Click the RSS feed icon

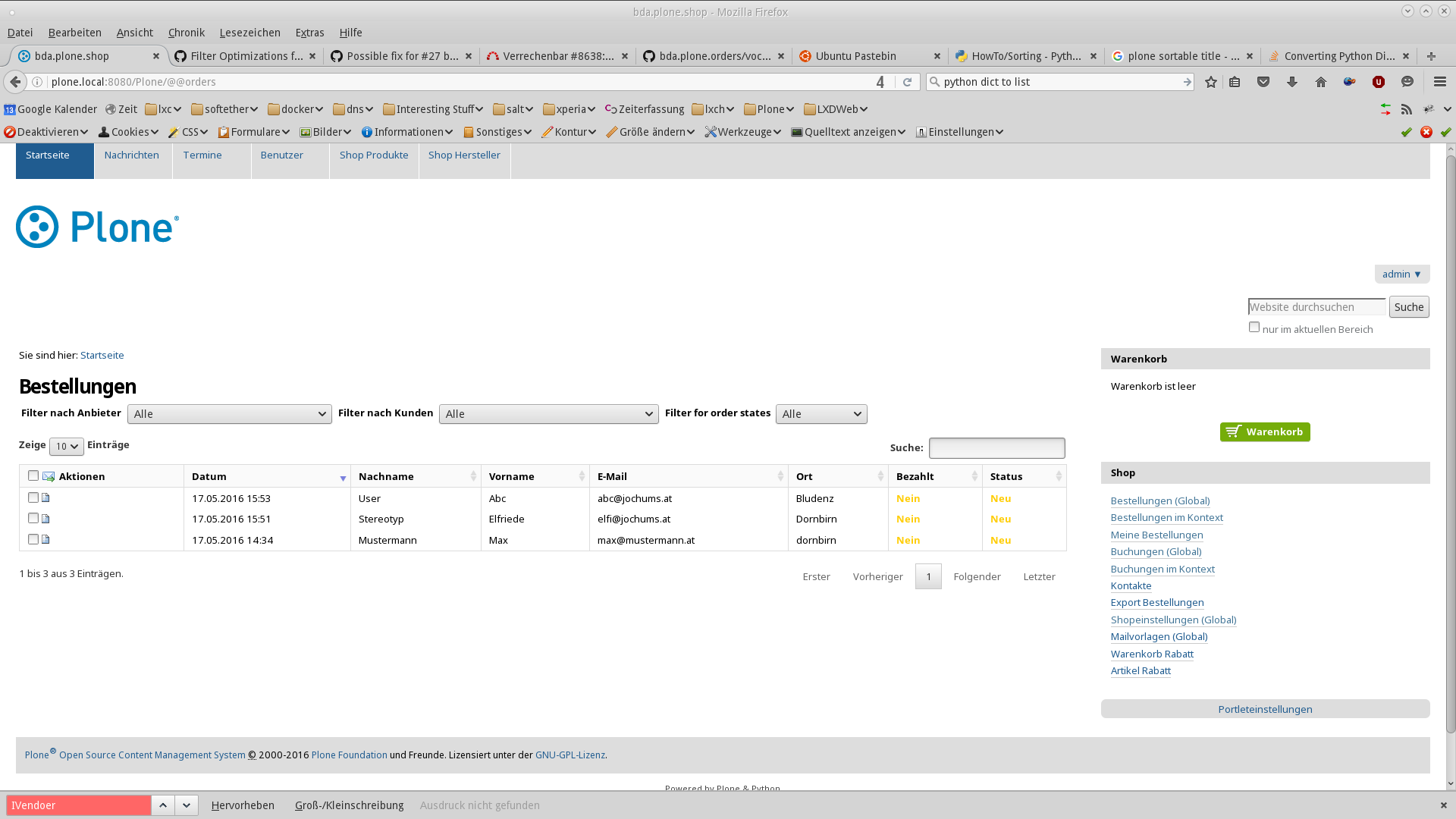point(1407,109)
